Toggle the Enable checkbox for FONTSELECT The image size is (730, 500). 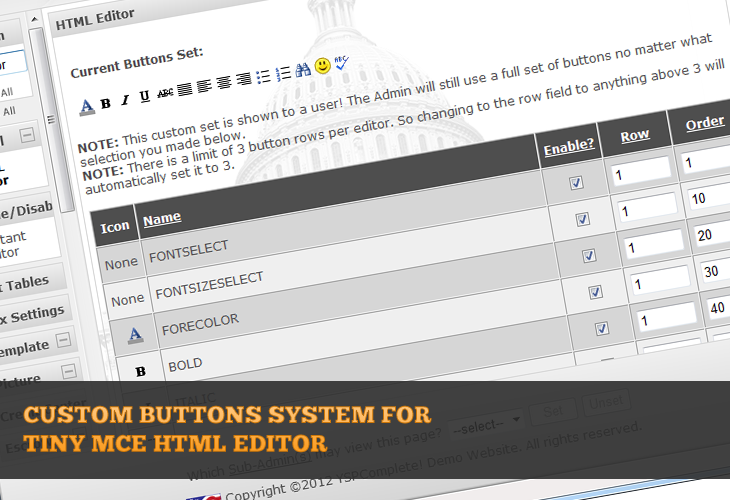pyautogui.click(x=576, y=182)
